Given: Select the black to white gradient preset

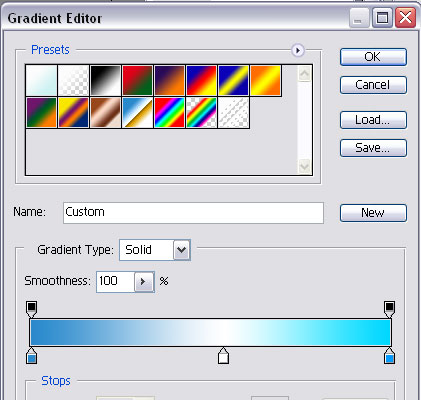Looking at the screenshot, I should click(x=105, y=81).
